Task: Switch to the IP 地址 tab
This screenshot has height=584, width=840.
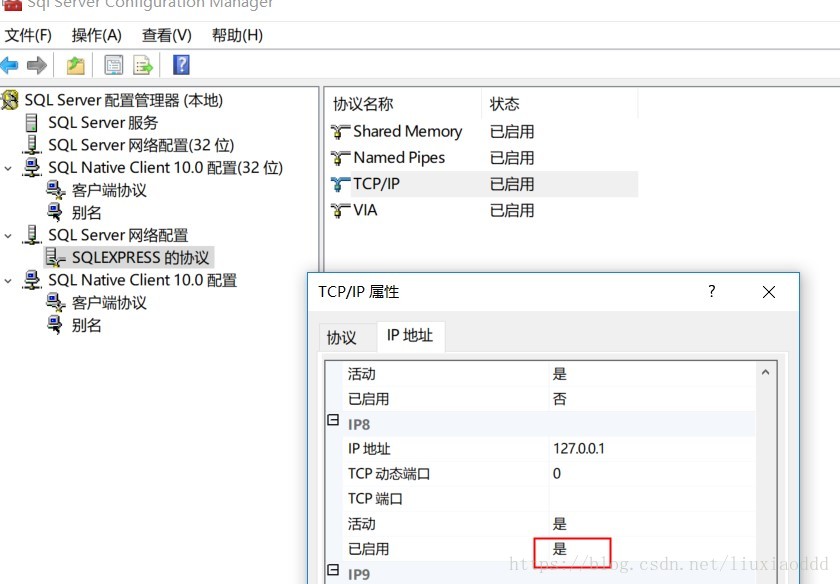Action: [x=410, y=336]
